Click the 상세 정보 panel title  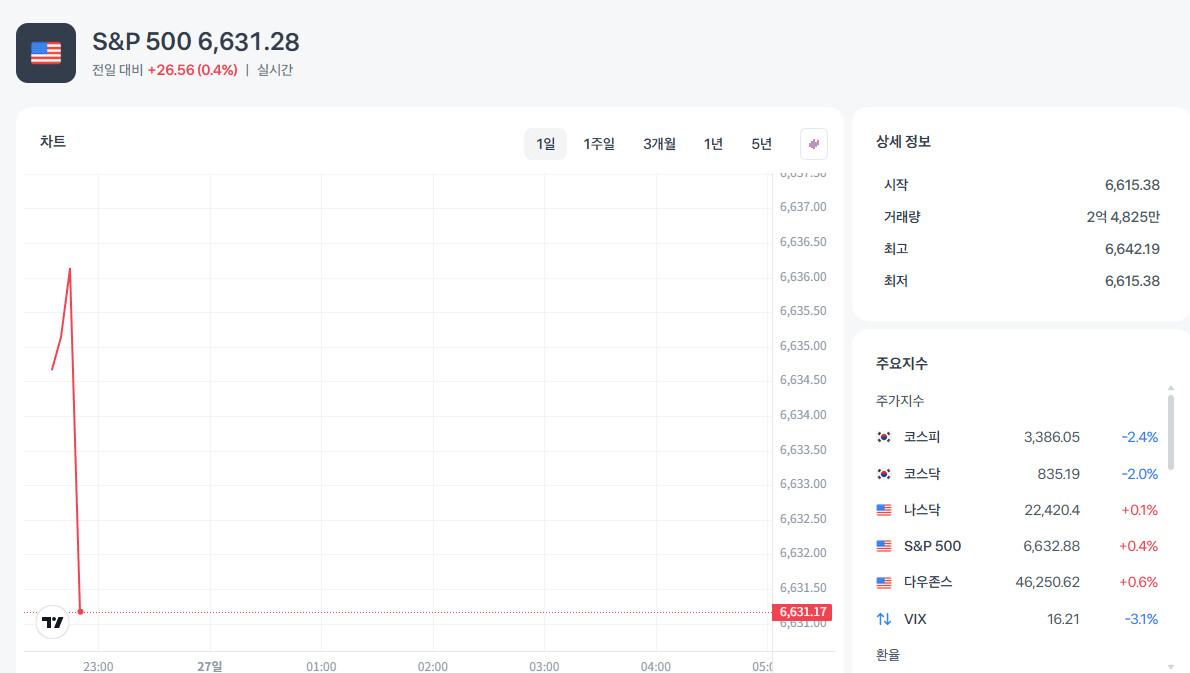[x=903, y=142]
